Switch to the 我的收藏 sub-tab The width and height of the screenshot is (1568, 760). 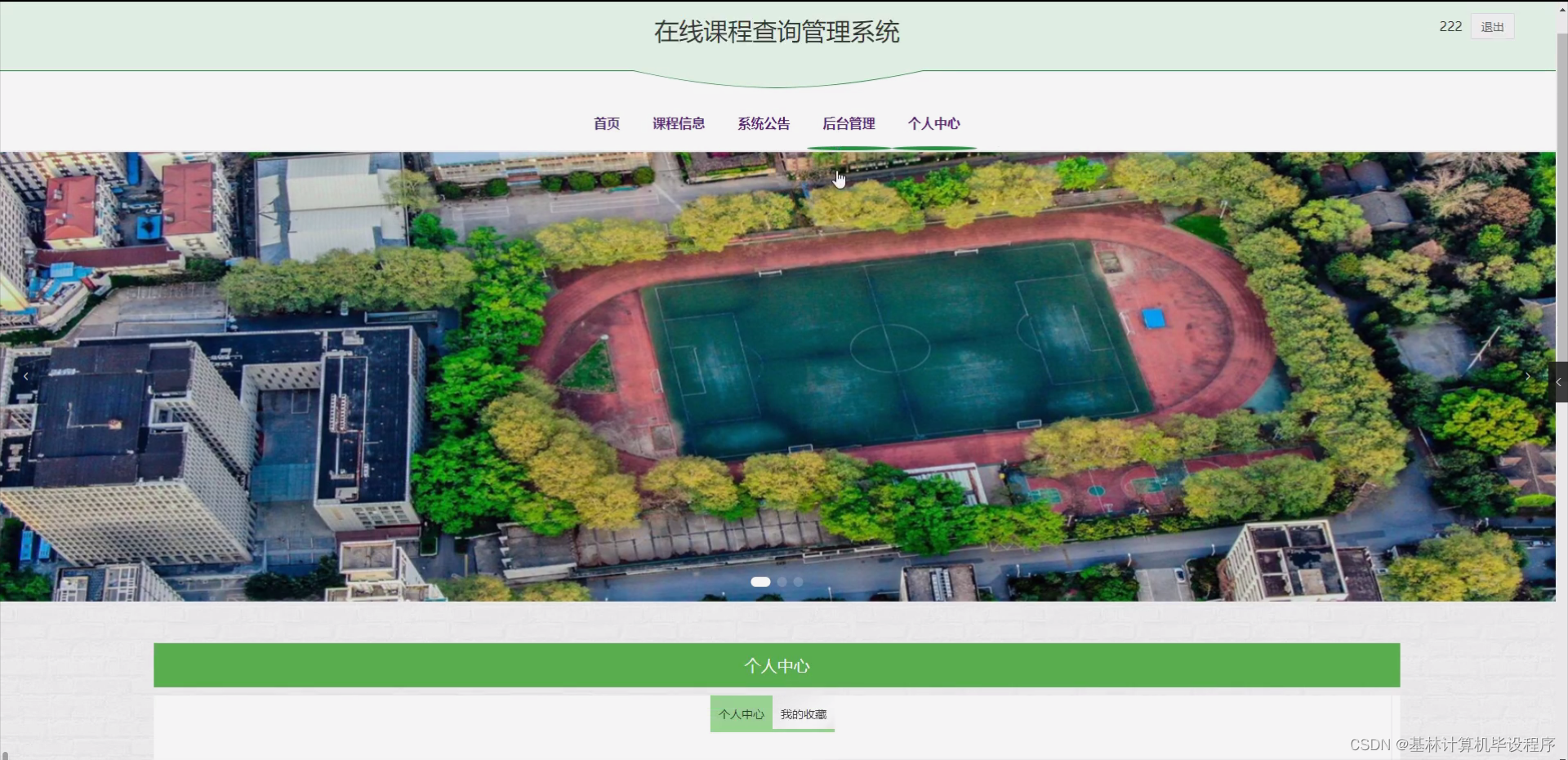coord(804,713)
